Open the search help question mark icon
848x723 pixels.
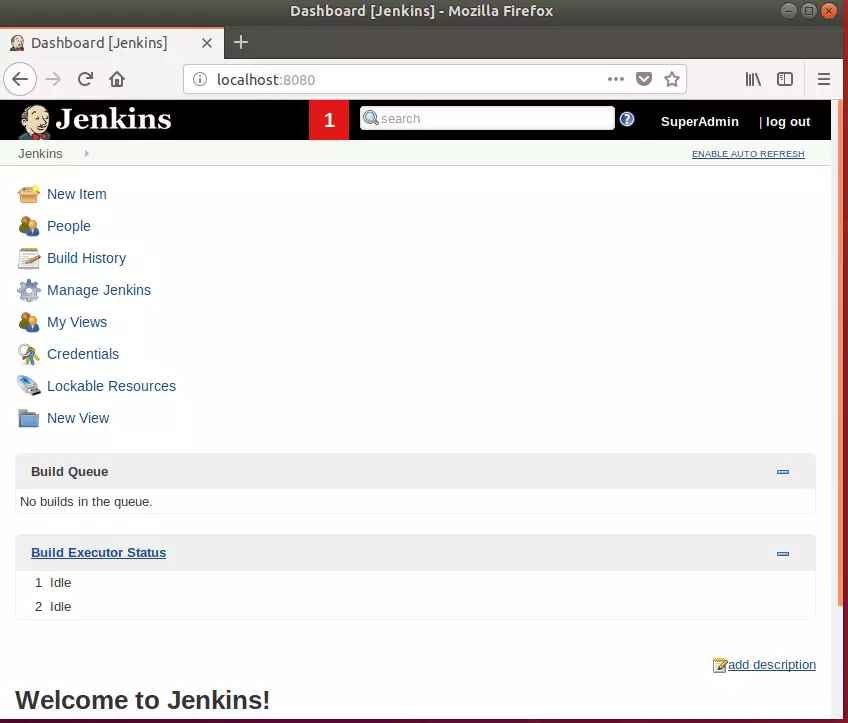(627, 119)
